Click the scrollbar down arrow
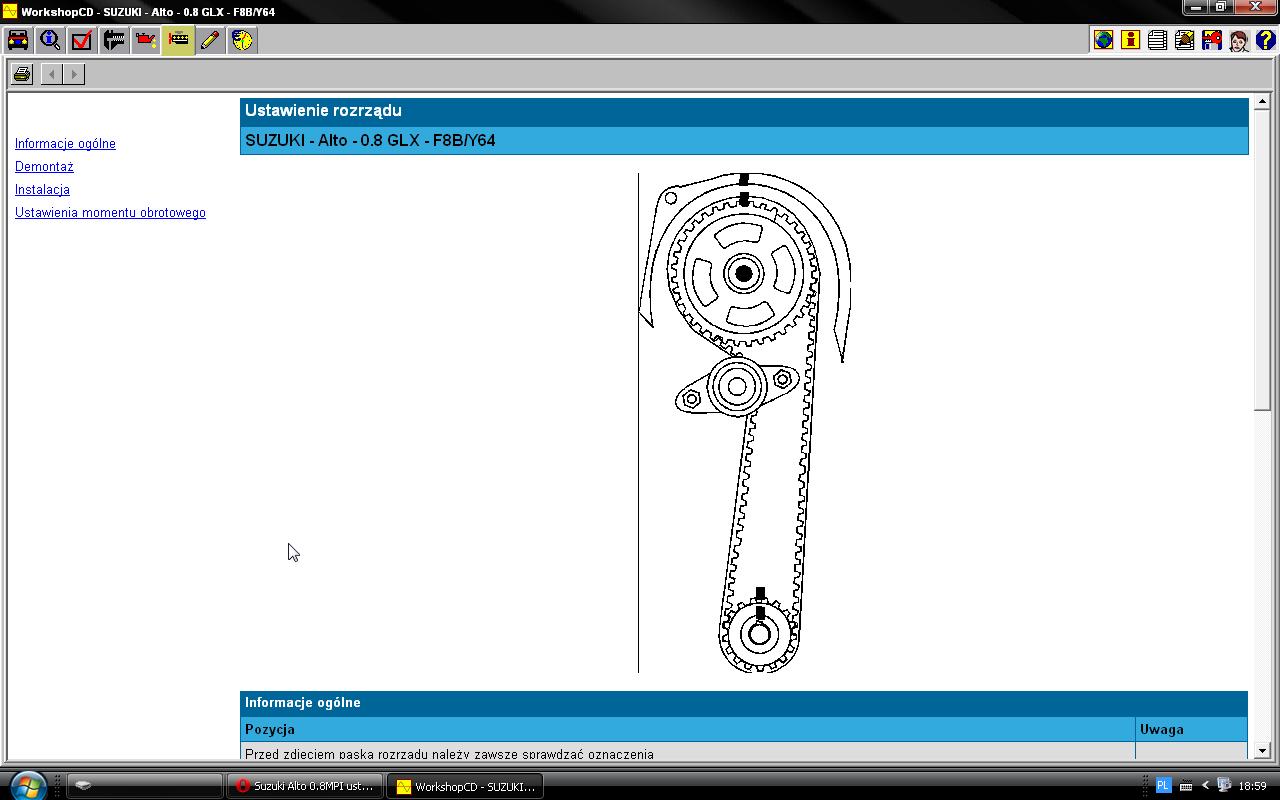The height and width of the screenshot is (800, 1280). coord(1262,751)
